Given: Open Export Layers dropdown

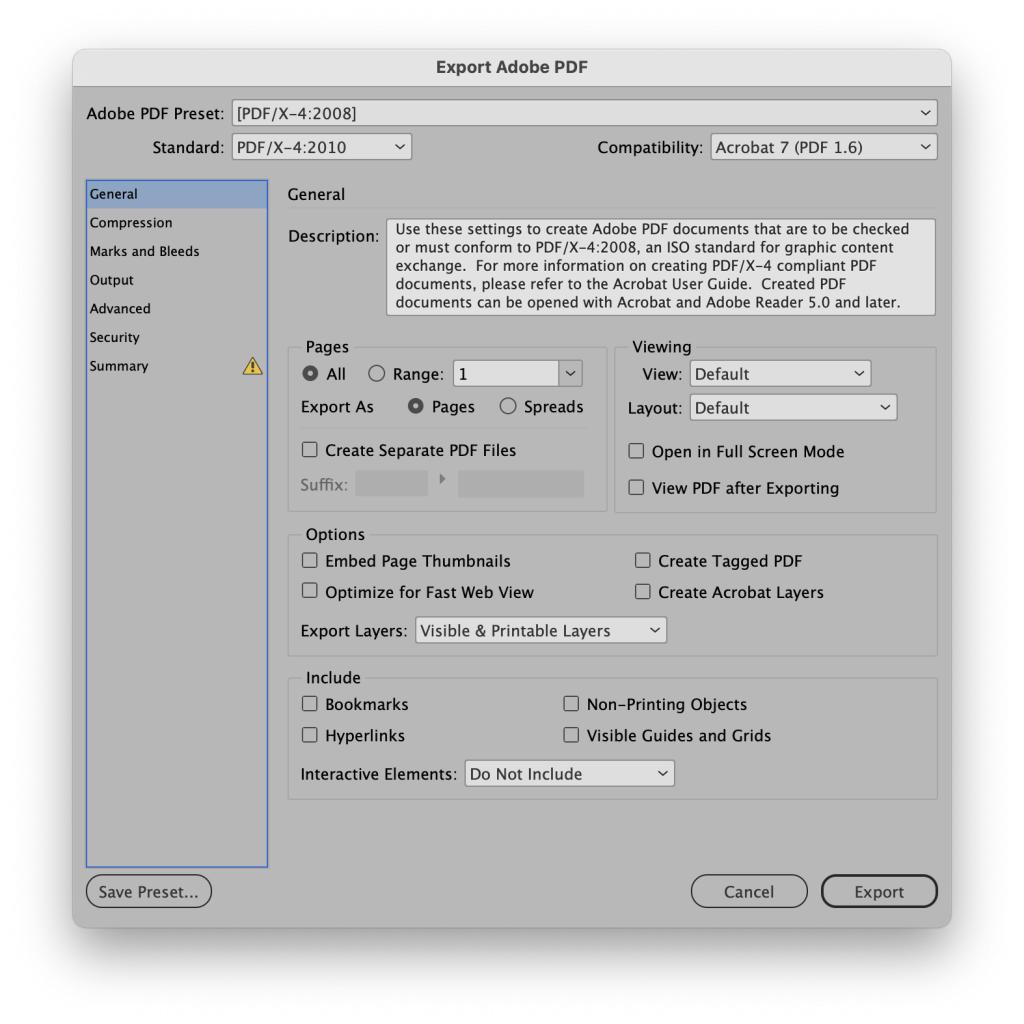Looking at the screenshot, I should 540,631.
